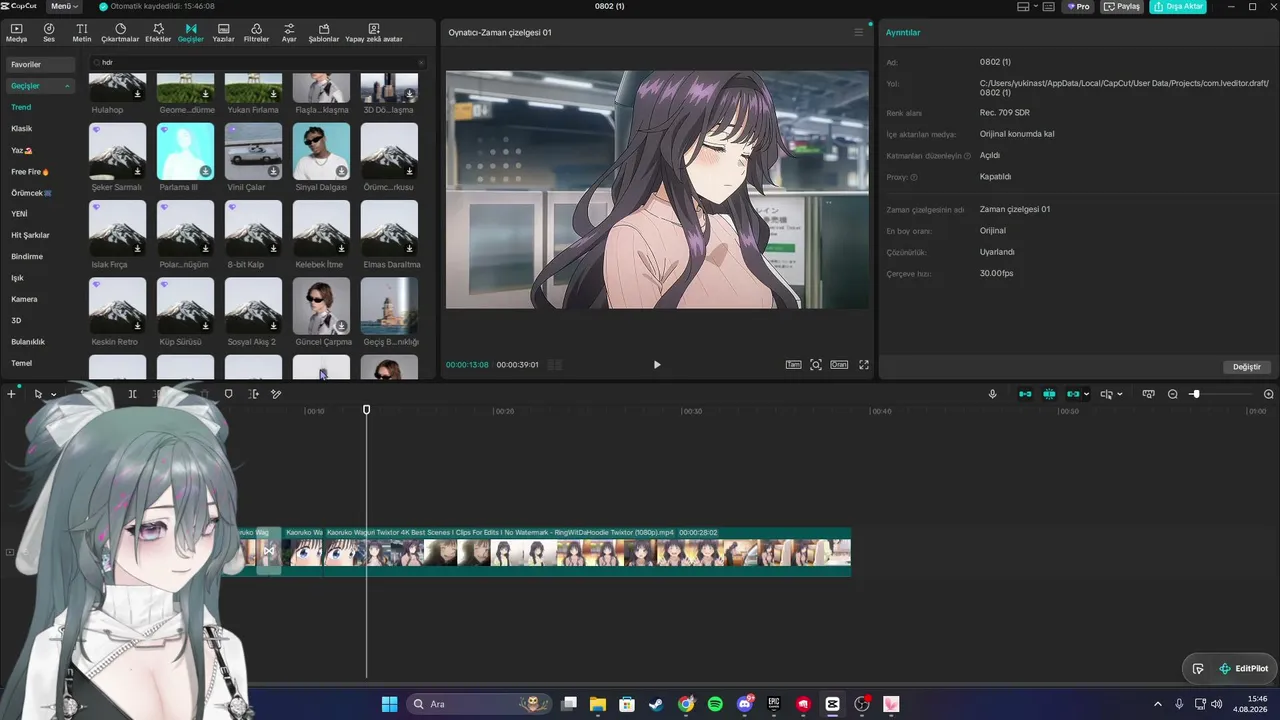Screen dimensions: 1280x720
Task: Open the Ses audio panel
Action: coord(48,33)
